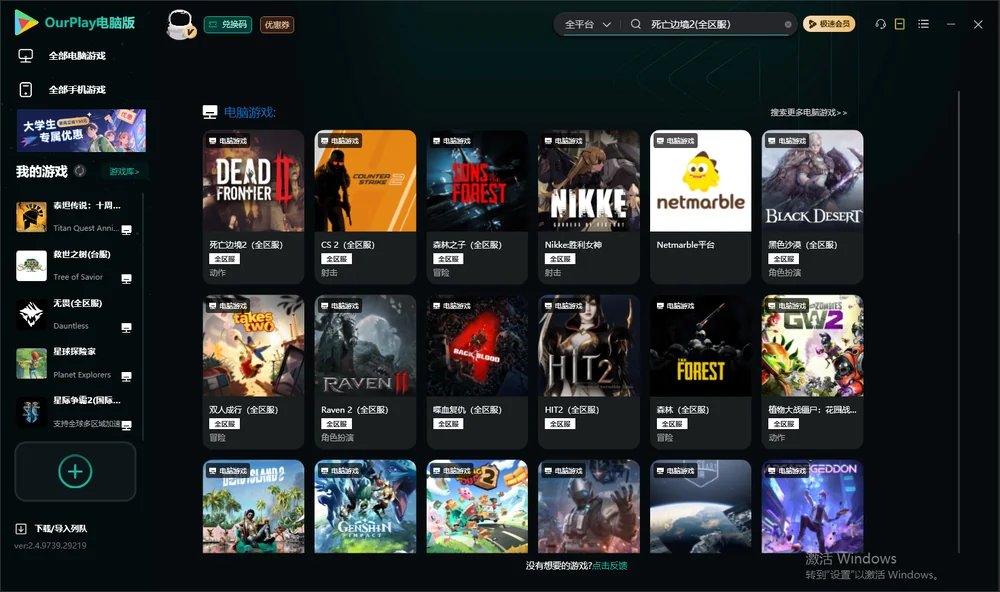The height and width of the screenshot is (592, 1000).
Task: Click the refresh icon next to 我的游戏
Action: click(x=80, y=171)
